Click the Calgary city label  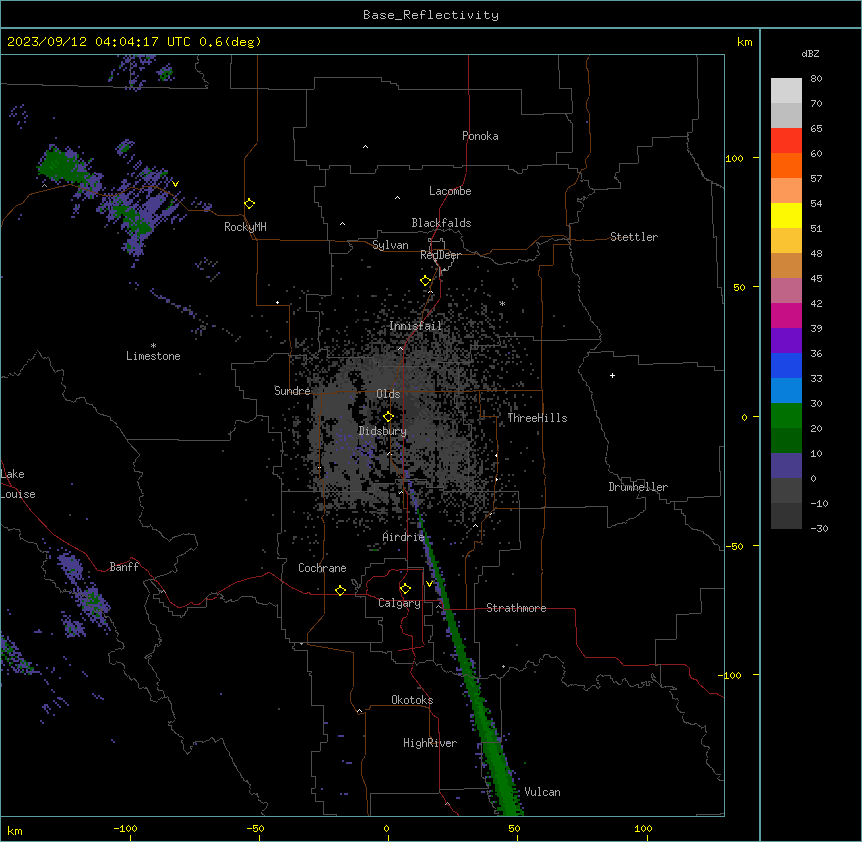click(x=399, y=603)
